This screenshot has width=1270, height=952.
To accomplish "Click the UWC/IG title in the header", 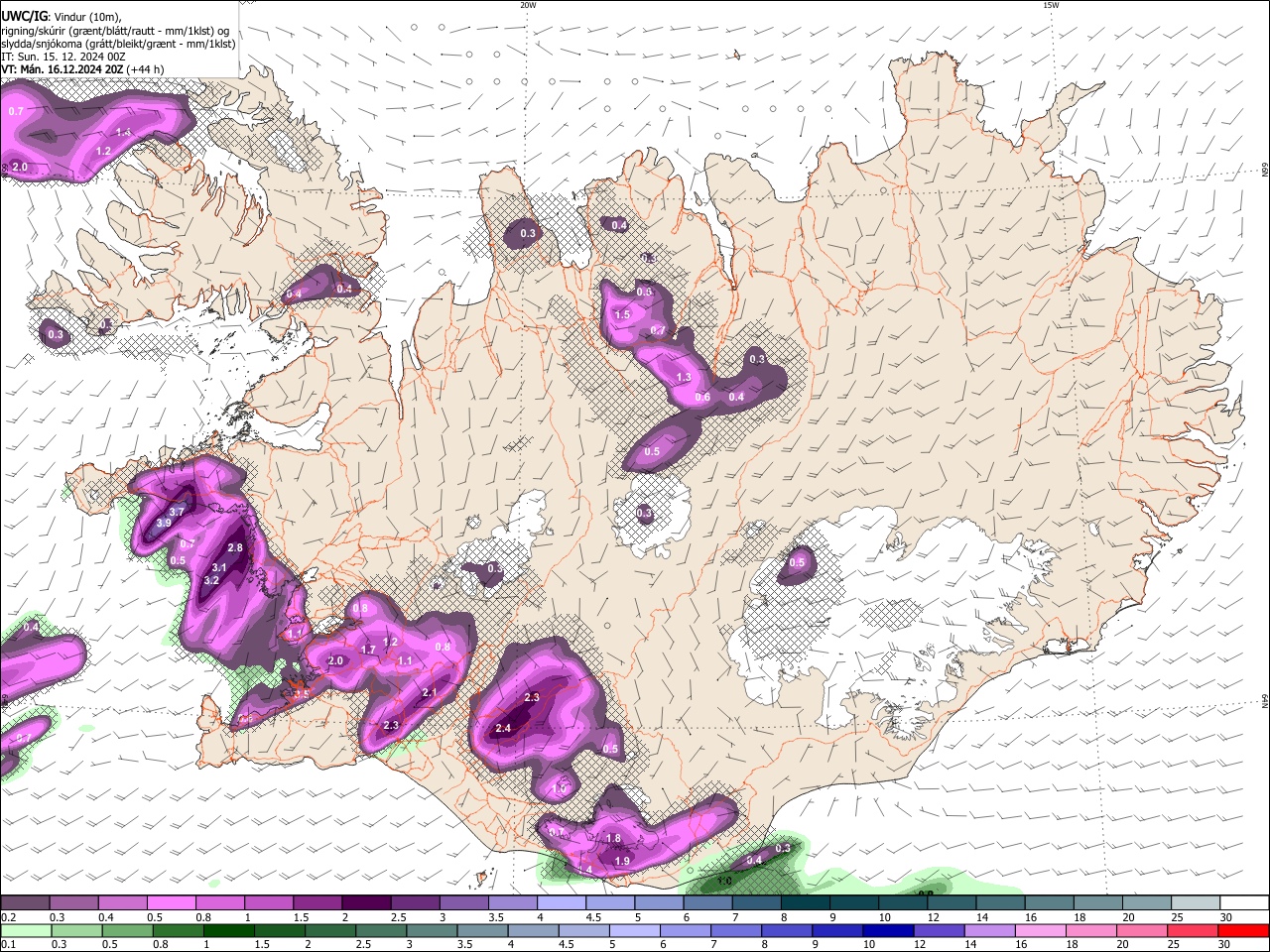I will [x=23, y=16].
